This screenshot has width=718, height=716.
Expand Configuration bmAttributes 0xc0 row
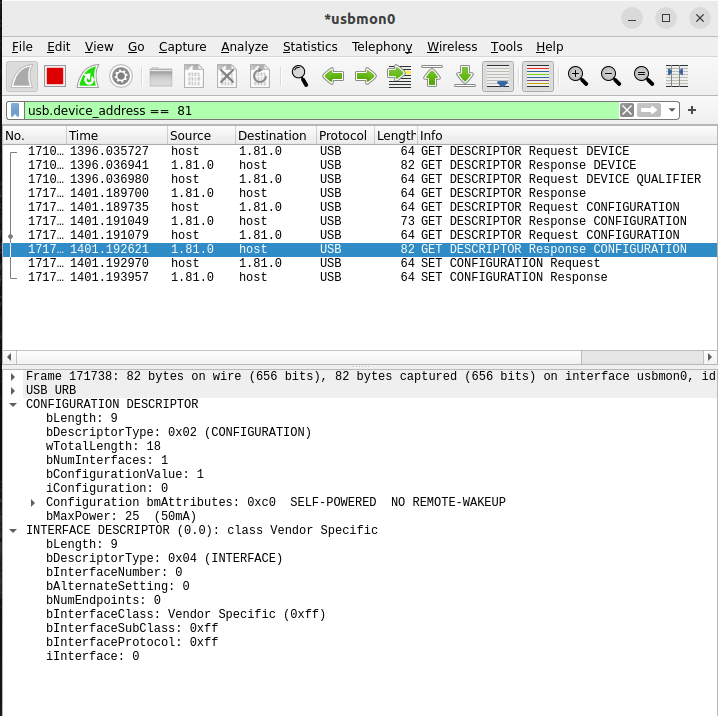(x=33, y=503)
